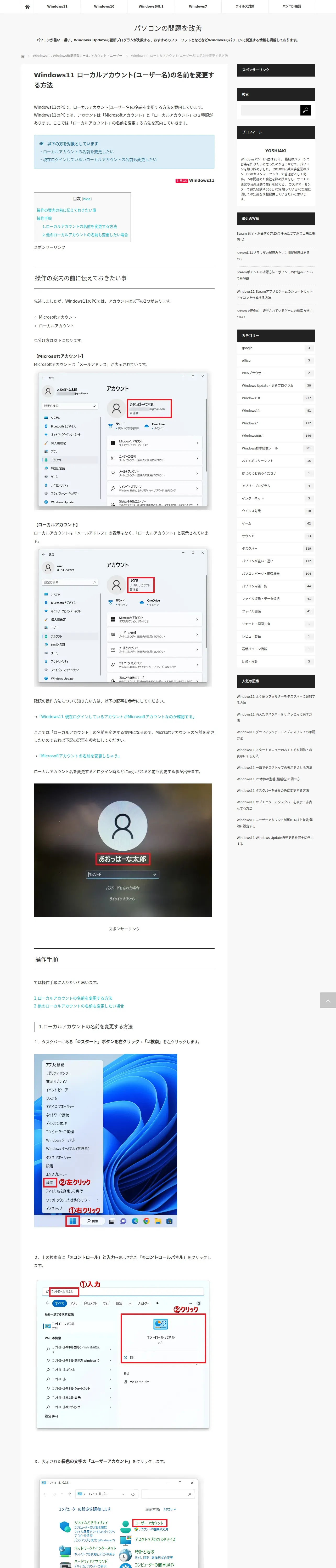Open the 比較・検証 category

276,661
